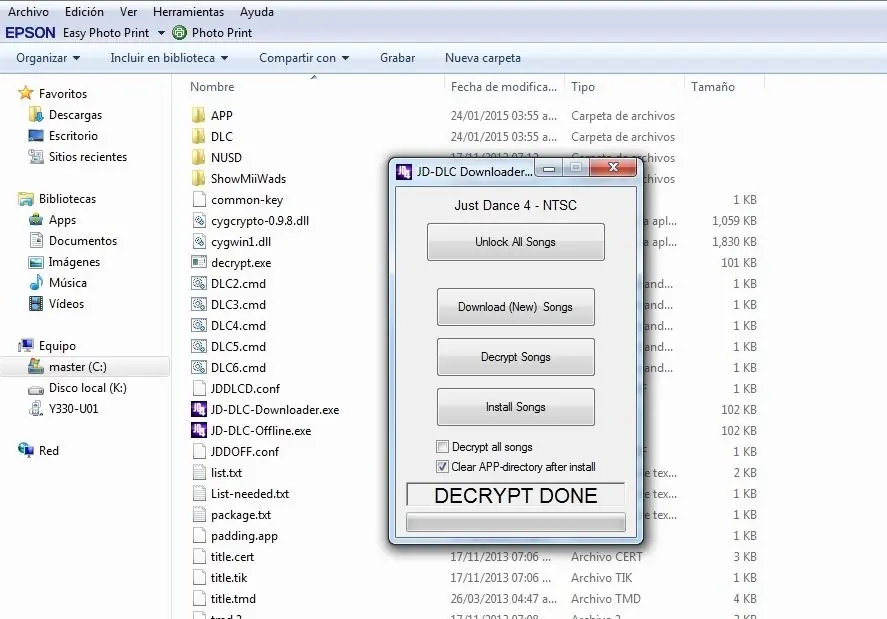
Task: Enable the Decrypt all songs checkbox
Action: click(442, 447)
